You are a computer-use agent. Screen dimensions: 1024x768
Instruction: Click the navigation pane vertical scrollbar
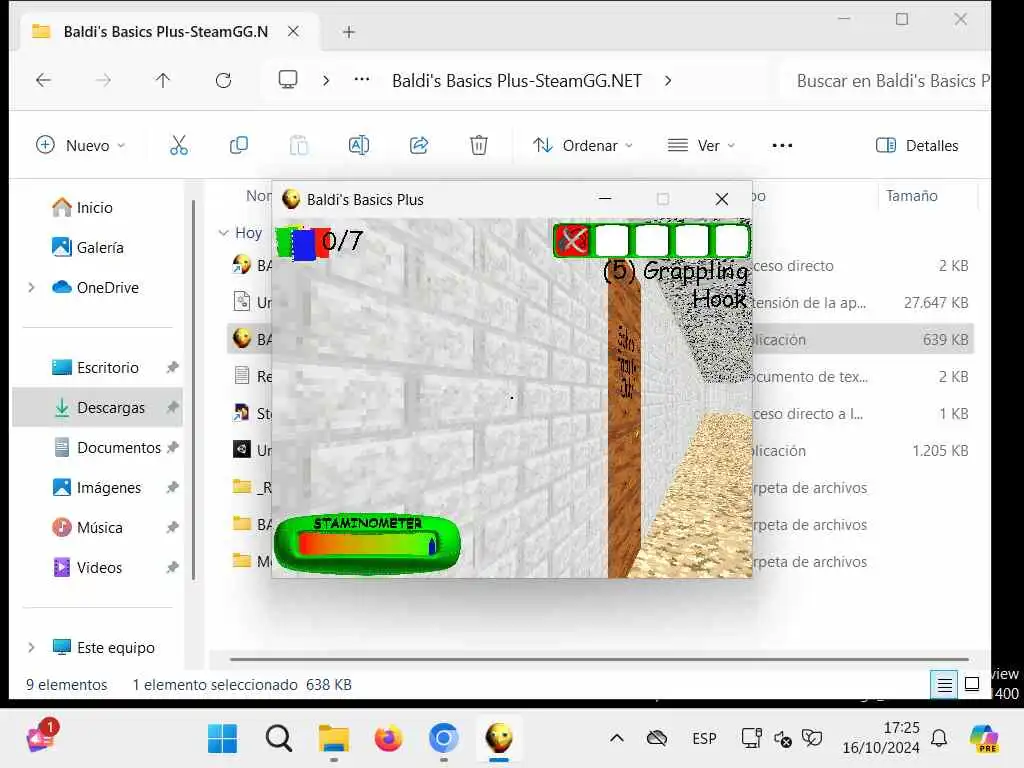pyautogui.click(x=193, y=390)
